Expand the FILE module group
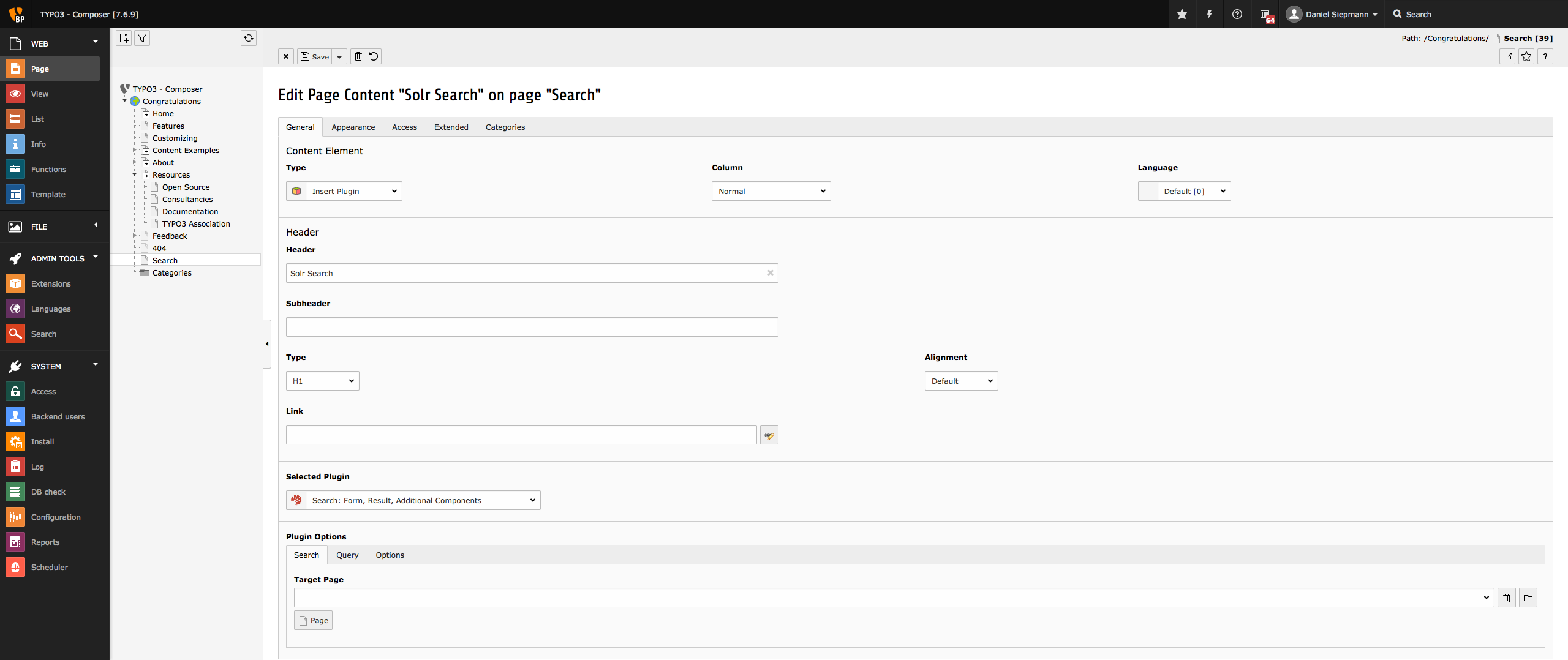 point(96,225)
